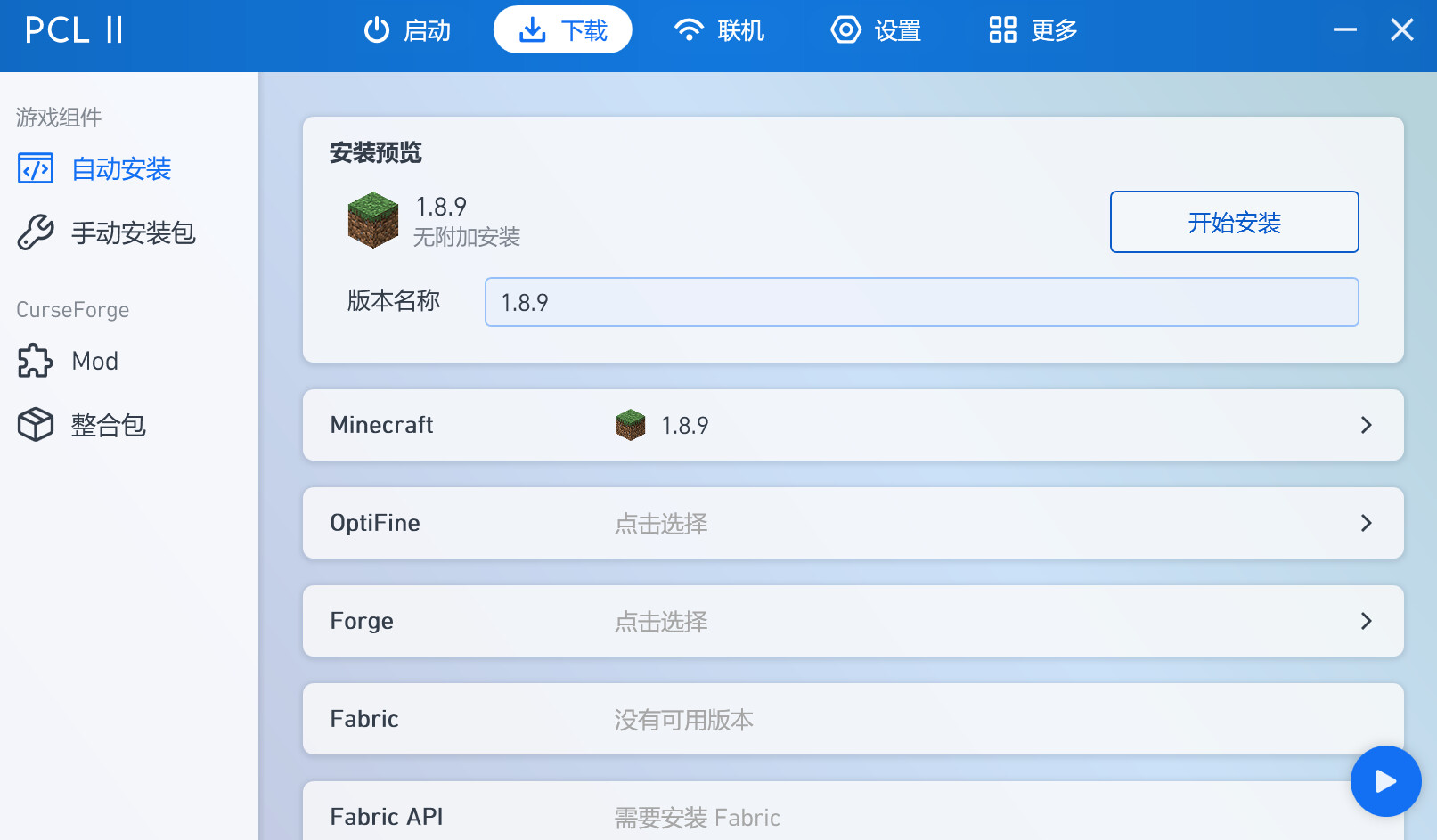Click the Mod puzzle piece icon
The width and height of the screenshot is (1437, 840).
[36, 361]
